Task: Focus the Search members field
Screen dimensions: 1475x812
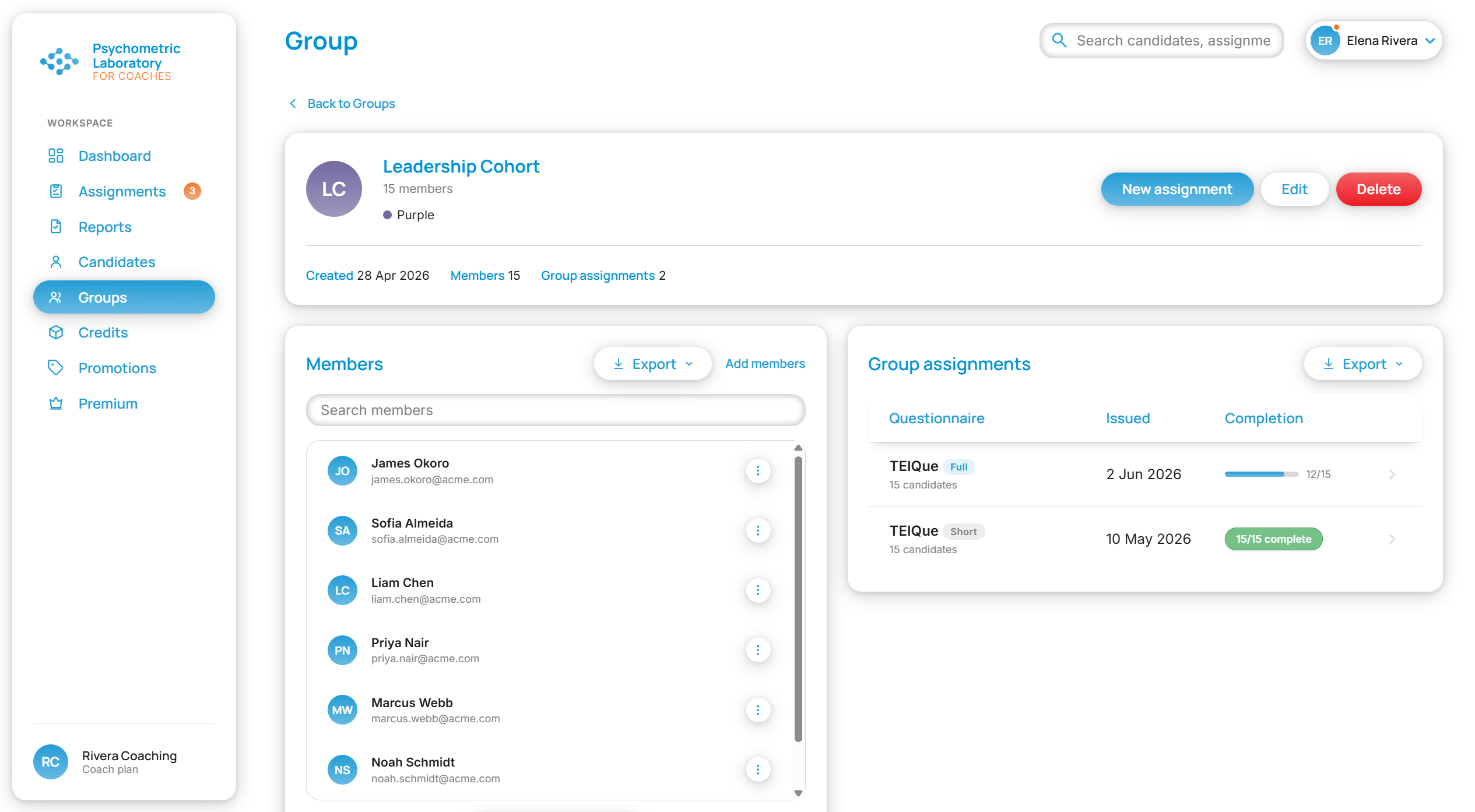Action: tap(556, 410)
